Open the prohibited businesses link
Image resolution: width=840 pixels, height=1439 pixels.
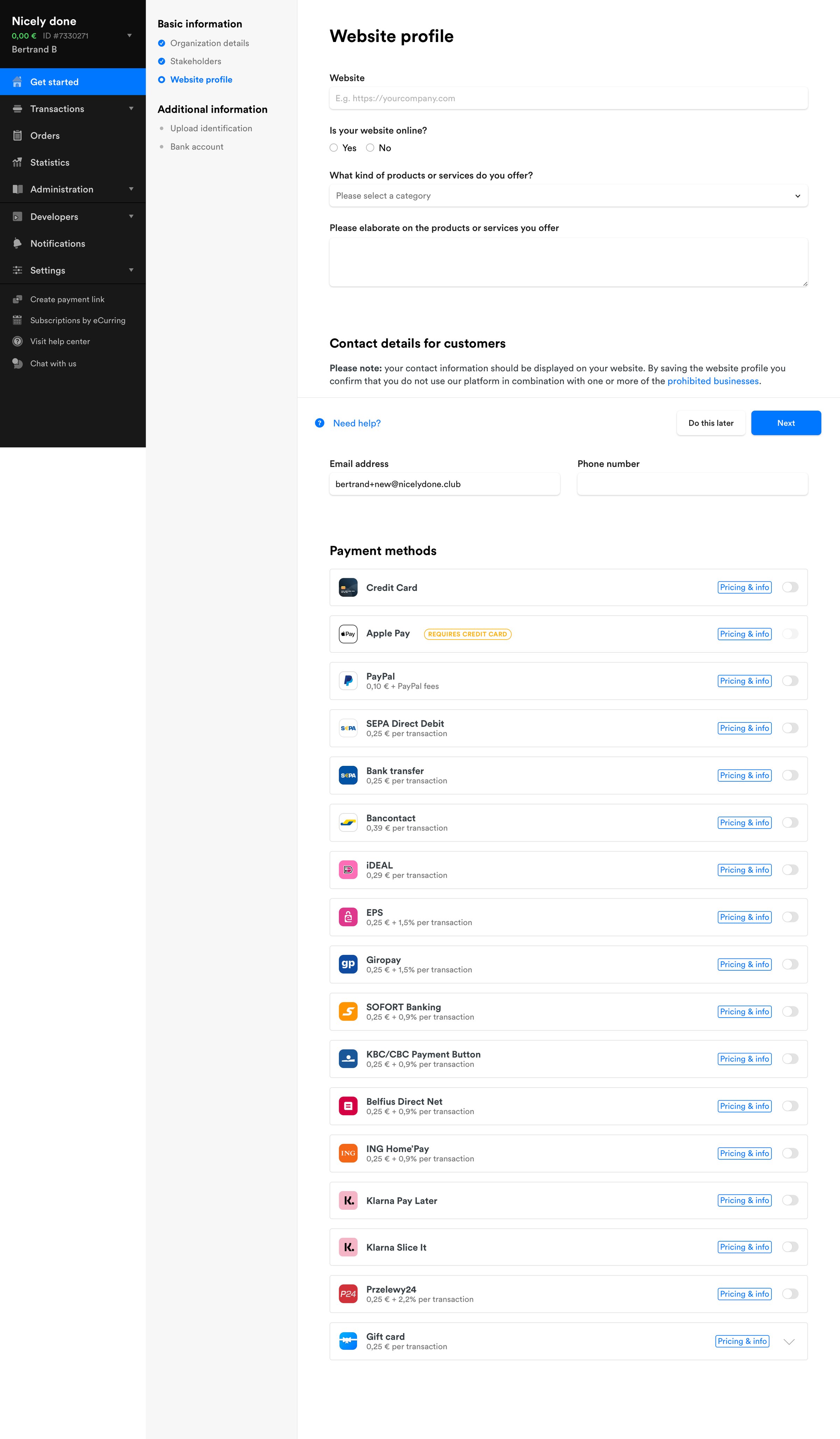pyautogui.click(x=713, y=381)
